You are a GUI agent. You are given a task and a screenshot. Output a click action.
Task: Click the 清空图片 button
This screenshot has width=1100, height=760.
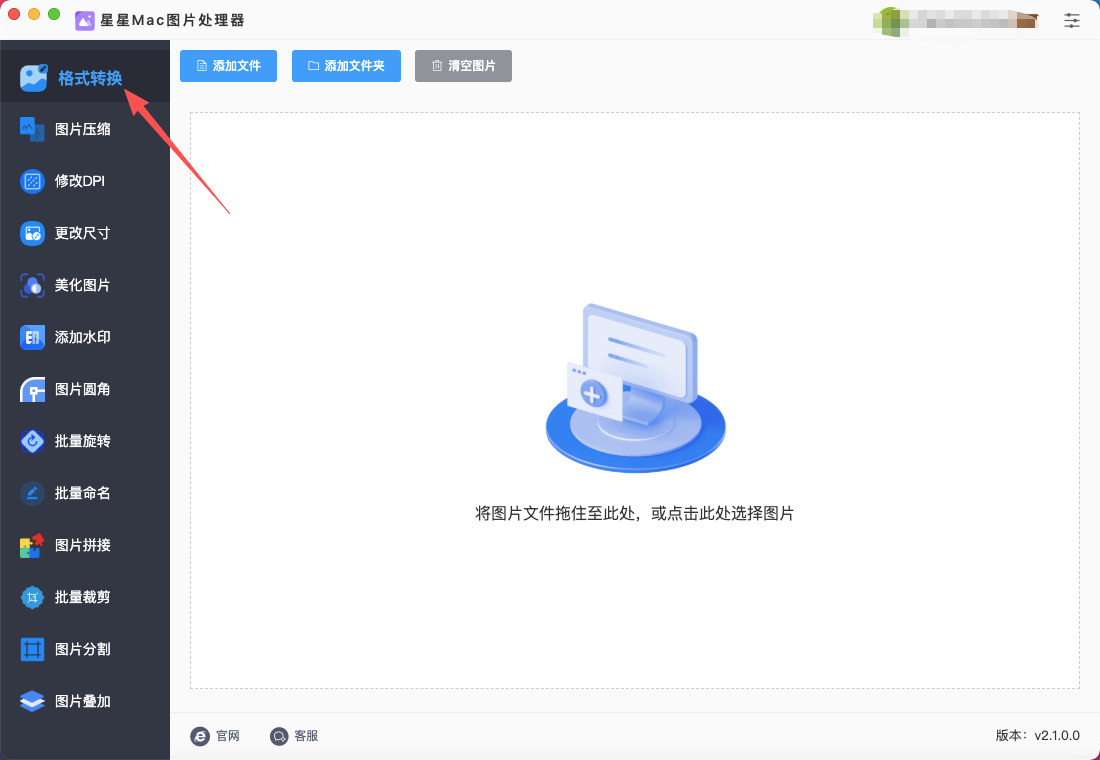tap(463, 66)
